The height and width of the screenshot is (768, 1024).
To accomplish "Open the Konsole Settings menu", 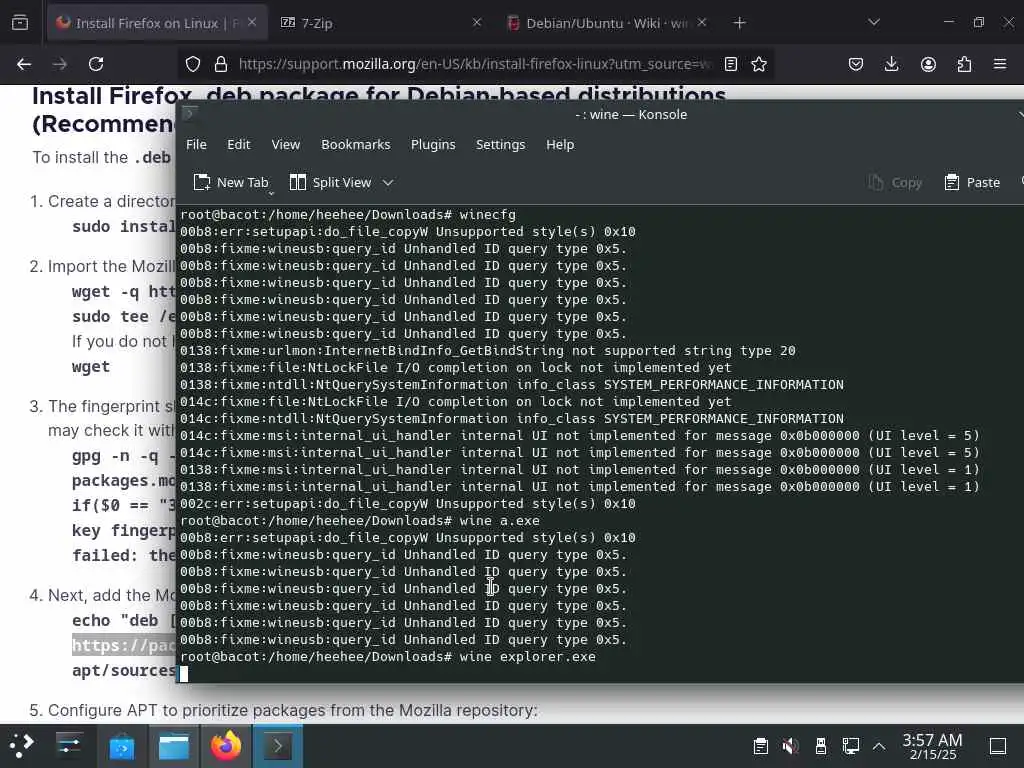I will (500, 144).
